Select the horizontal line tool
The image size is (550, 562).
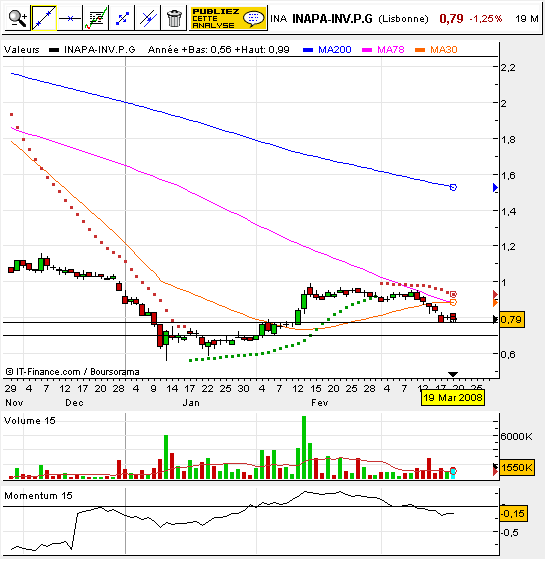pos(70,18)
